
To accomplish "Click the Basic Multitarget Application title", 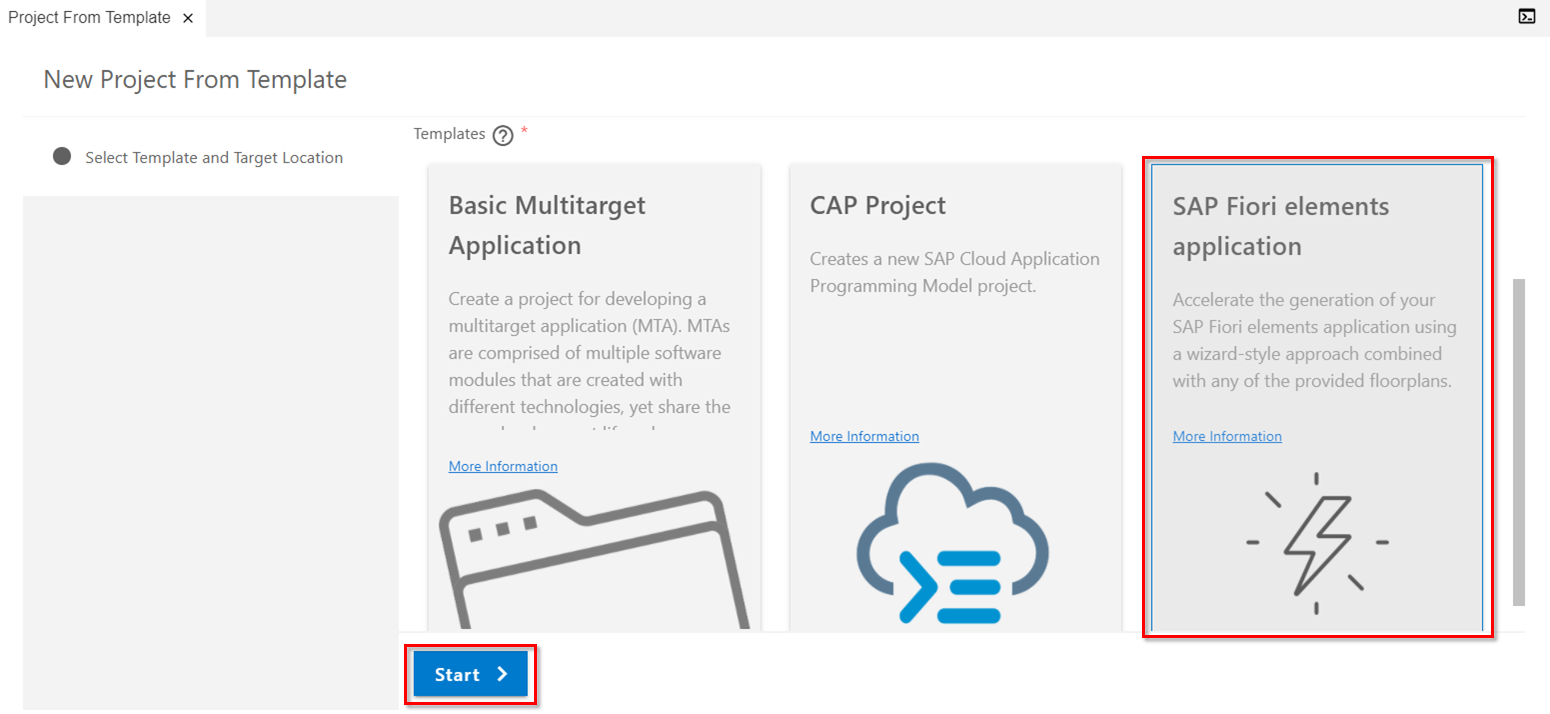I will (x=547, y=225).
